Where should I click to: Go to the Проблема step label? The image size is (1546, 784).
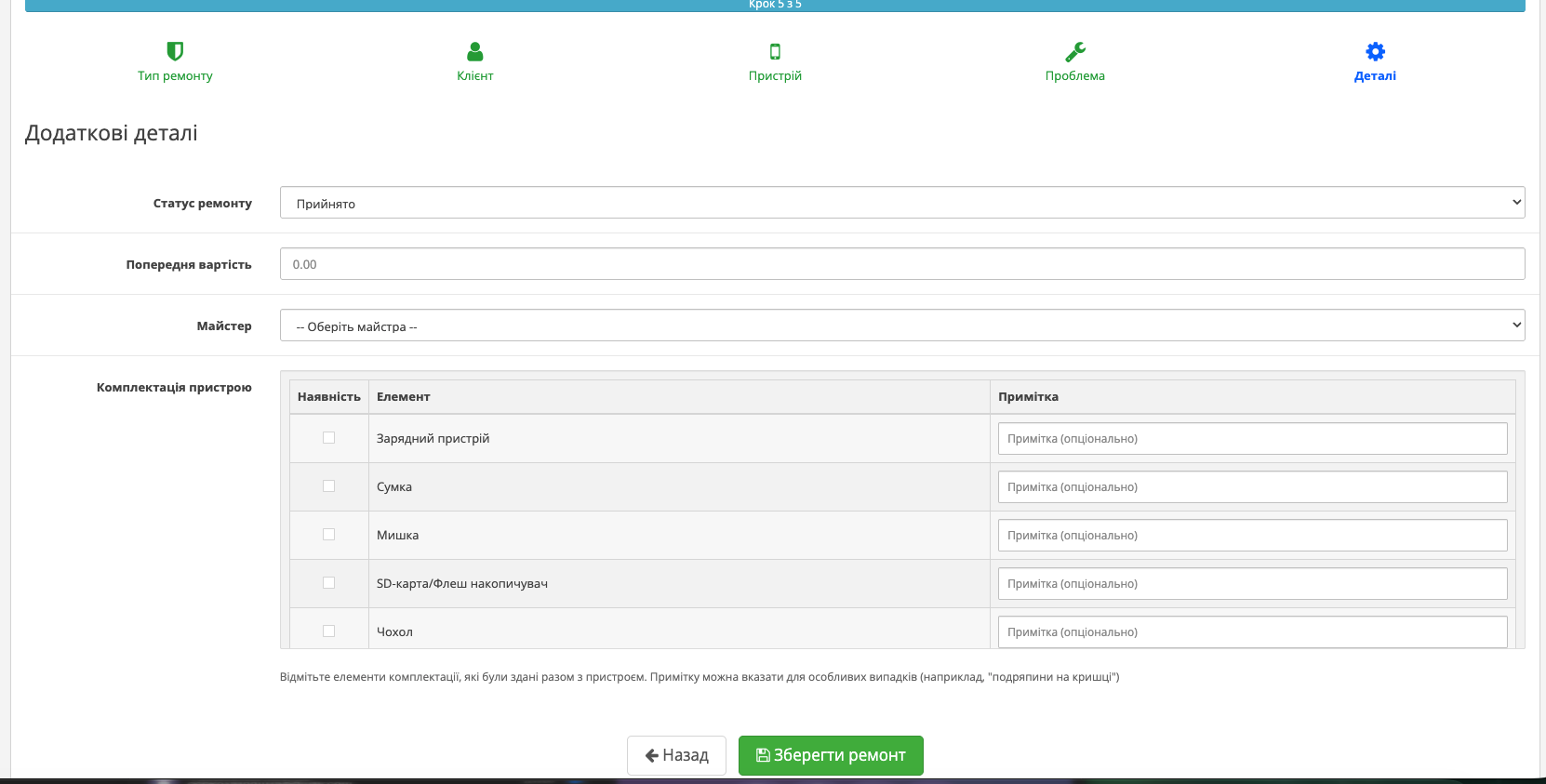[1075, 76]
